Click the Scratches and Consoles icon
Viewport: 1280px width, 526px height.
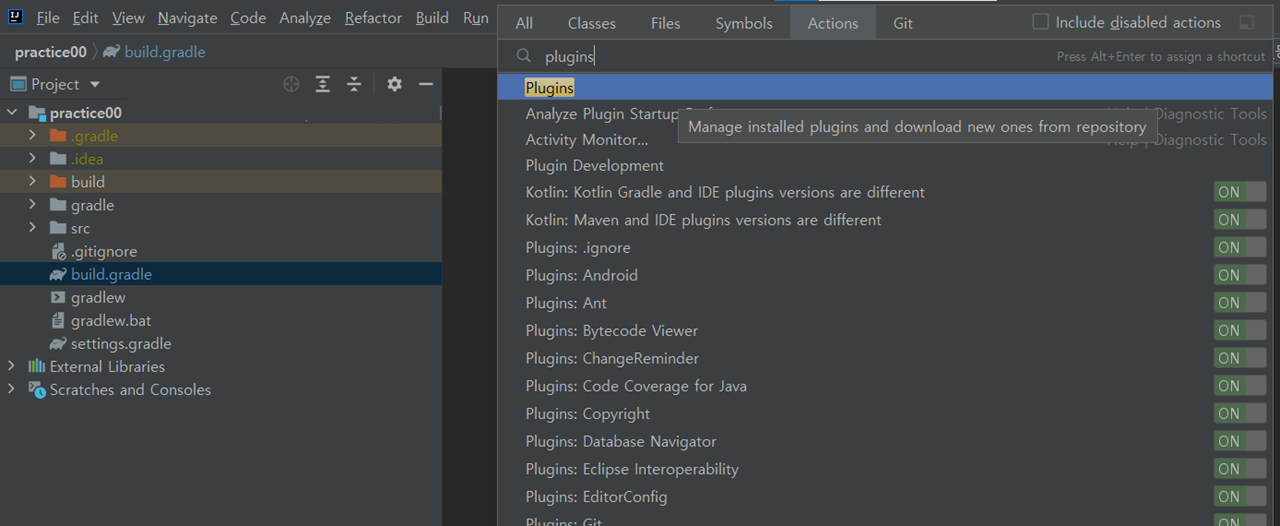pos(37,390)
